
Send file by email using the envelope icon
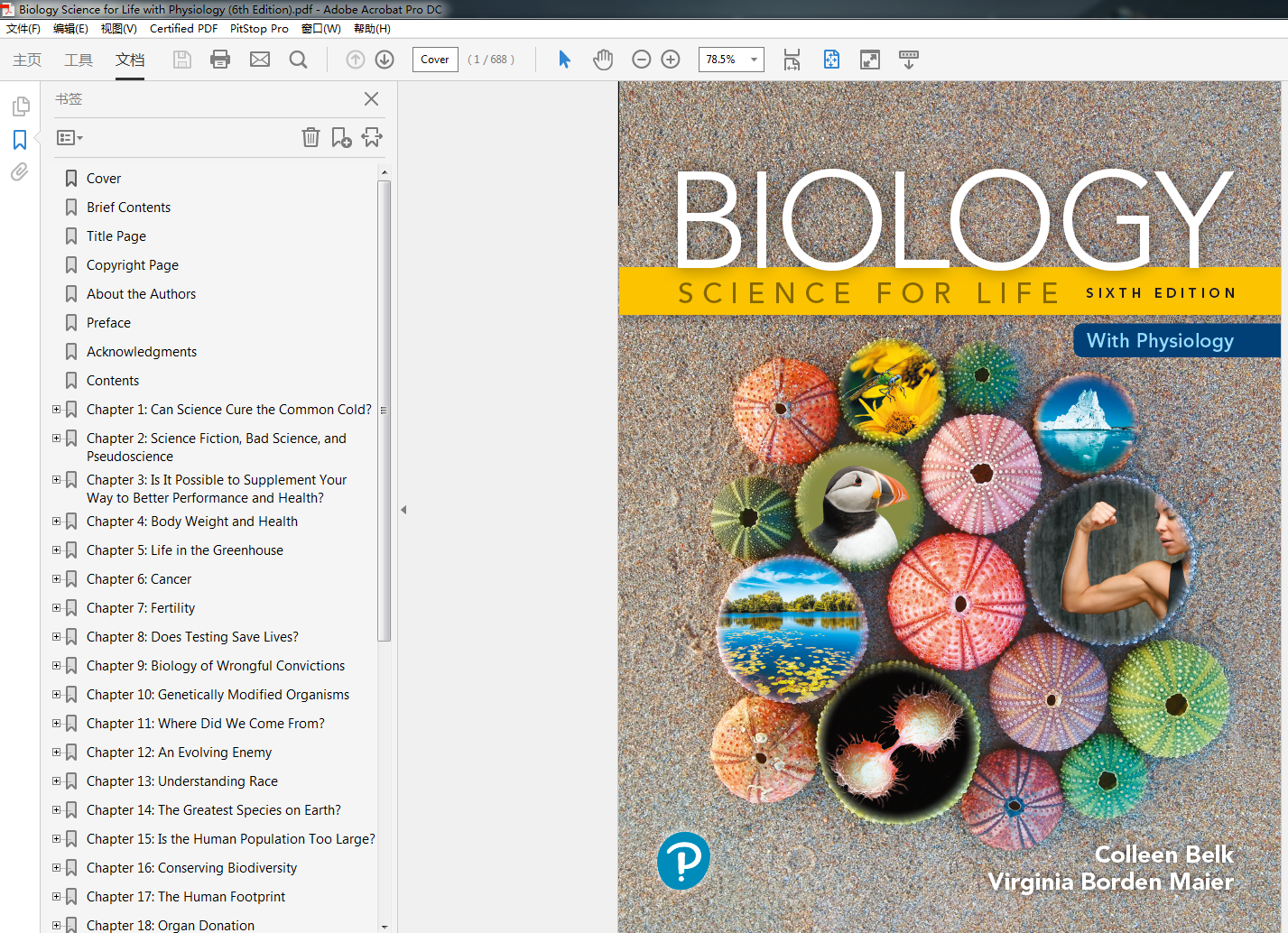coord(260,60)
